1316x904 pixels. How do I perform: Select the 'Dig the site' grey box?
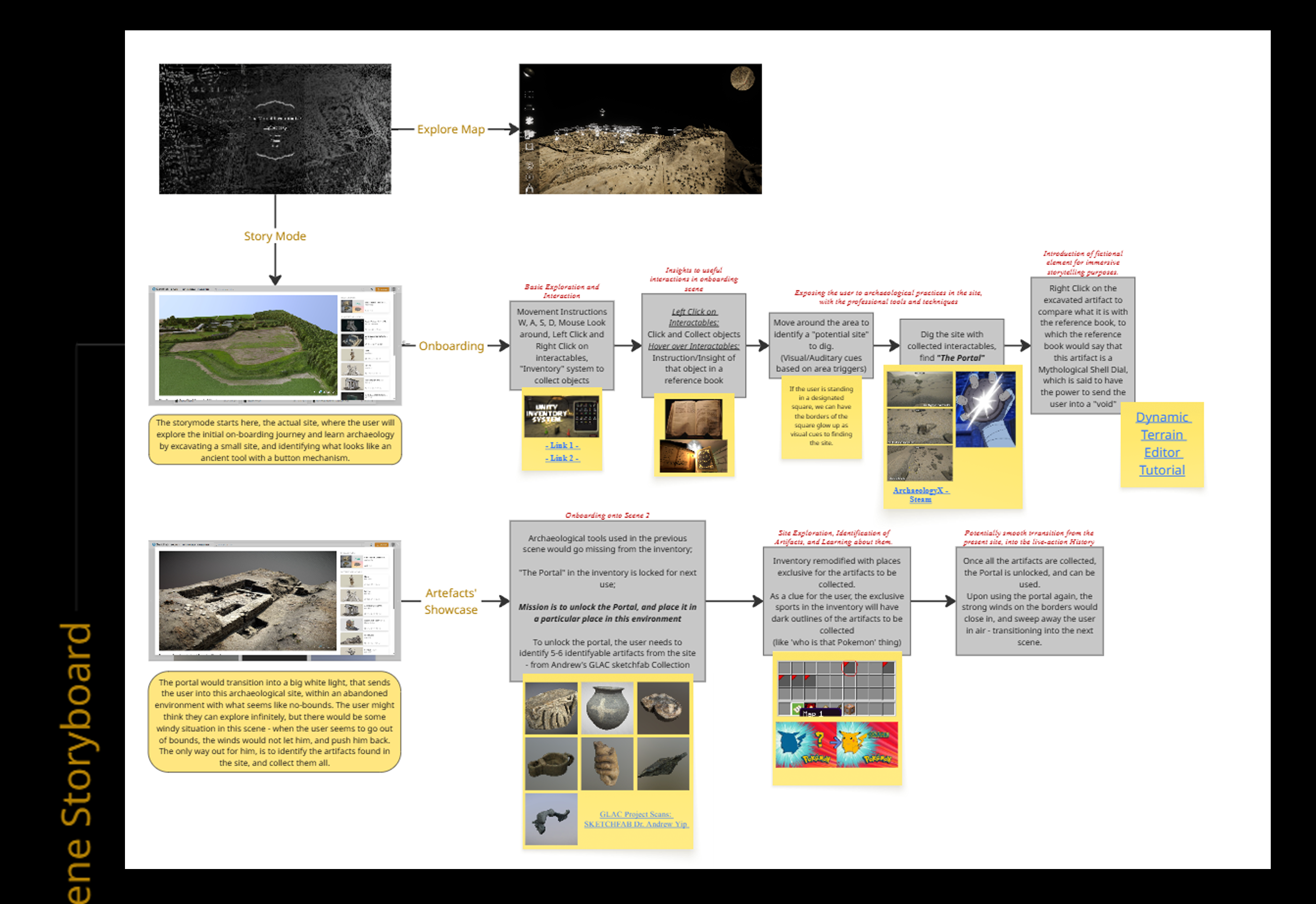(x=952, y=342)
